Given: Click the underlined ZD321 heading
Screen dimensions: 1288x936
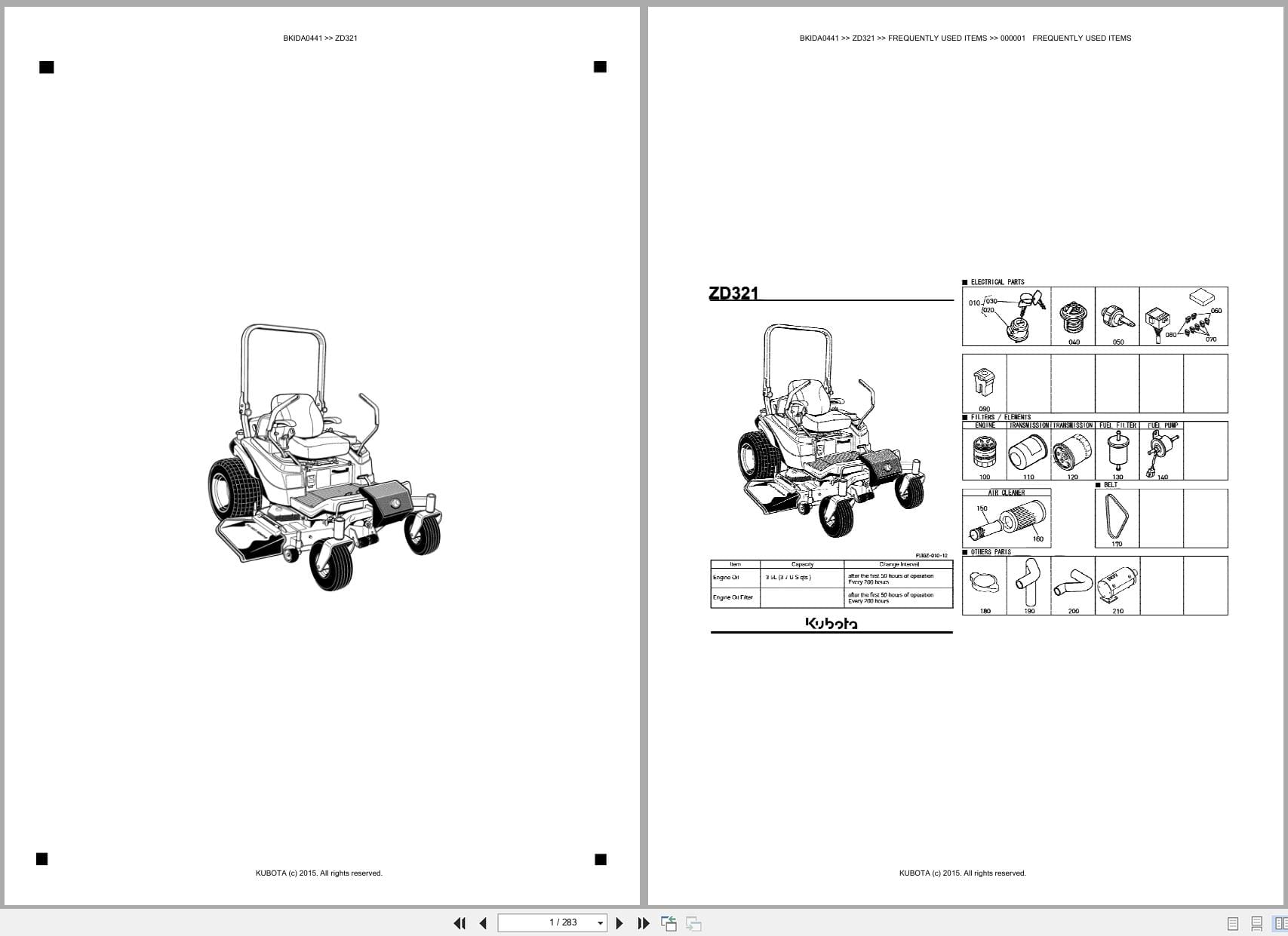Looking at the screenshot, I should (734, 293).
